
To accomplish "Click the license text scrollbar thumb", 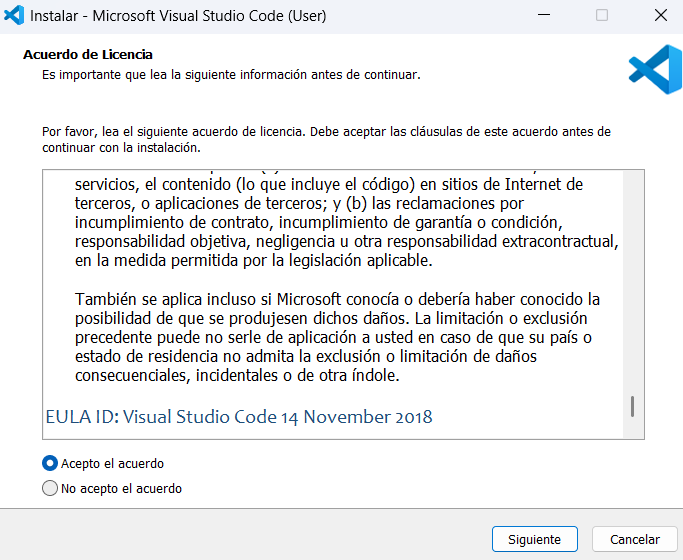I will click(x=632, y=406).
